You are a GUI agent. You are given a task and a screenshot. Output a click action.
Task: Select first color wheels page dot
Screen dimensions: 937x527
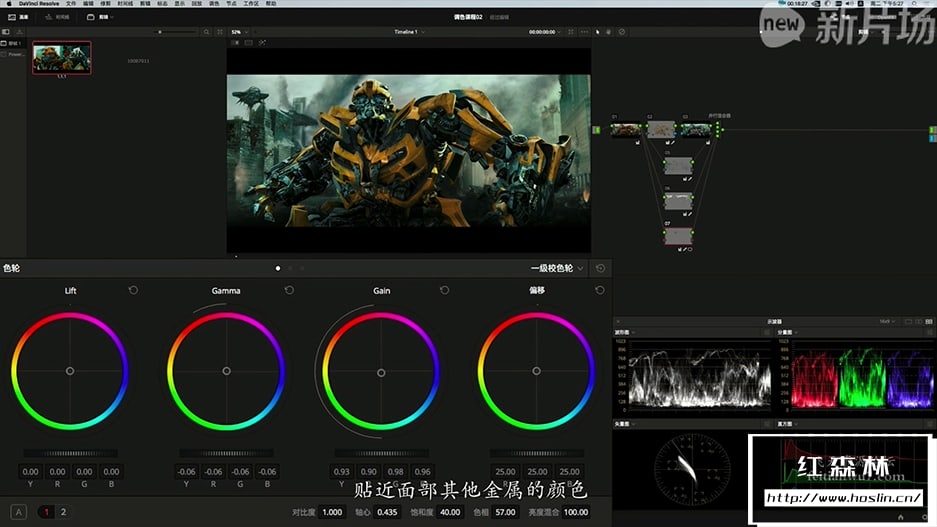278,268
